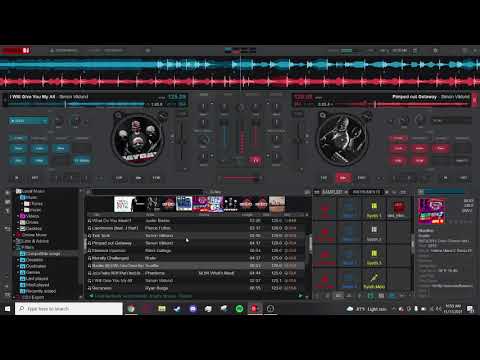Enable SYNC on the right deck

coord(362,178)
